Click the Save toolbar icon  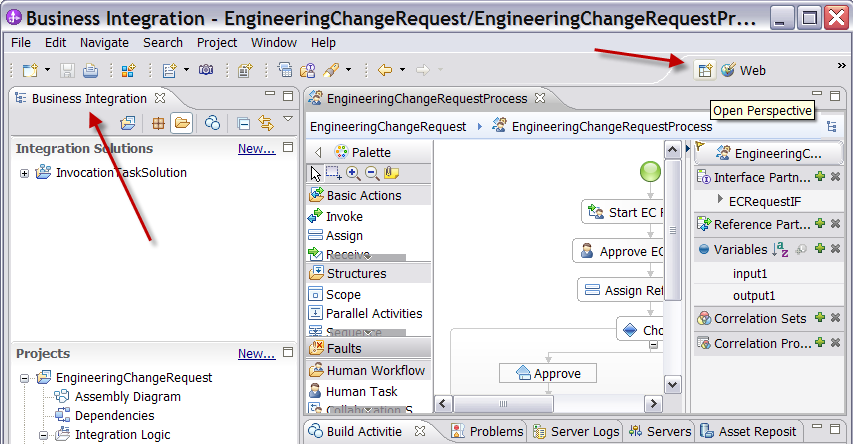point(67,70)
